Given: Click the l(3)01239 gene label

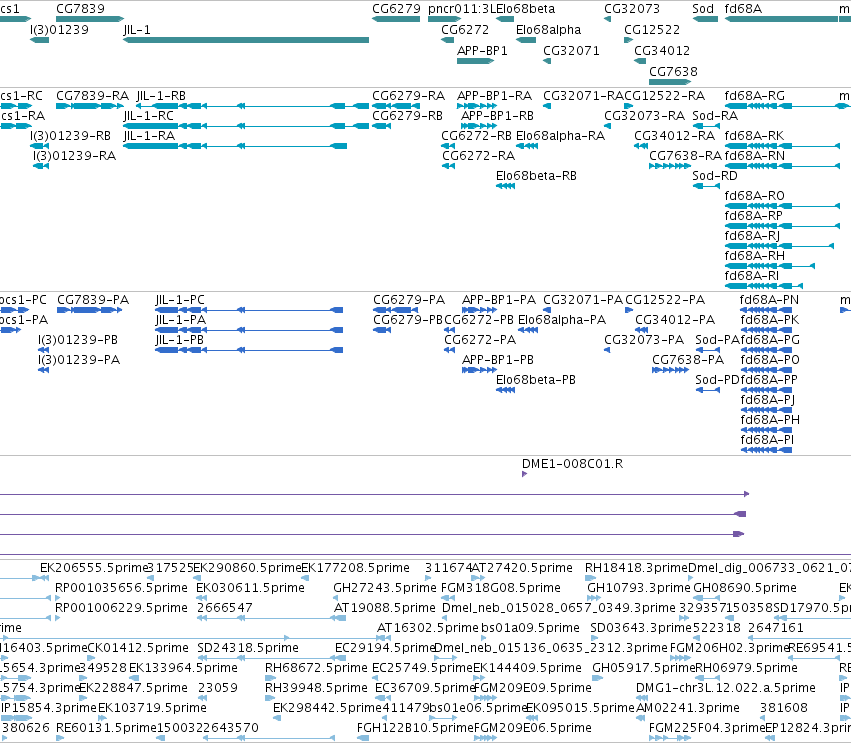Looking at the screenshot, I should click(59, 29).
